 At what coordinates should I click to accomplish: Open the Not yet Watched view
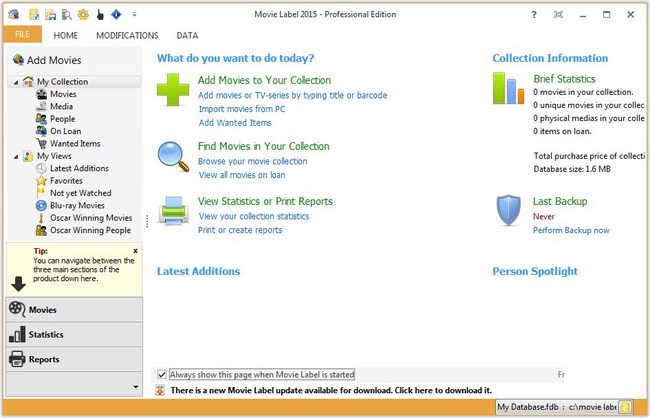click(x=74, y=193)
